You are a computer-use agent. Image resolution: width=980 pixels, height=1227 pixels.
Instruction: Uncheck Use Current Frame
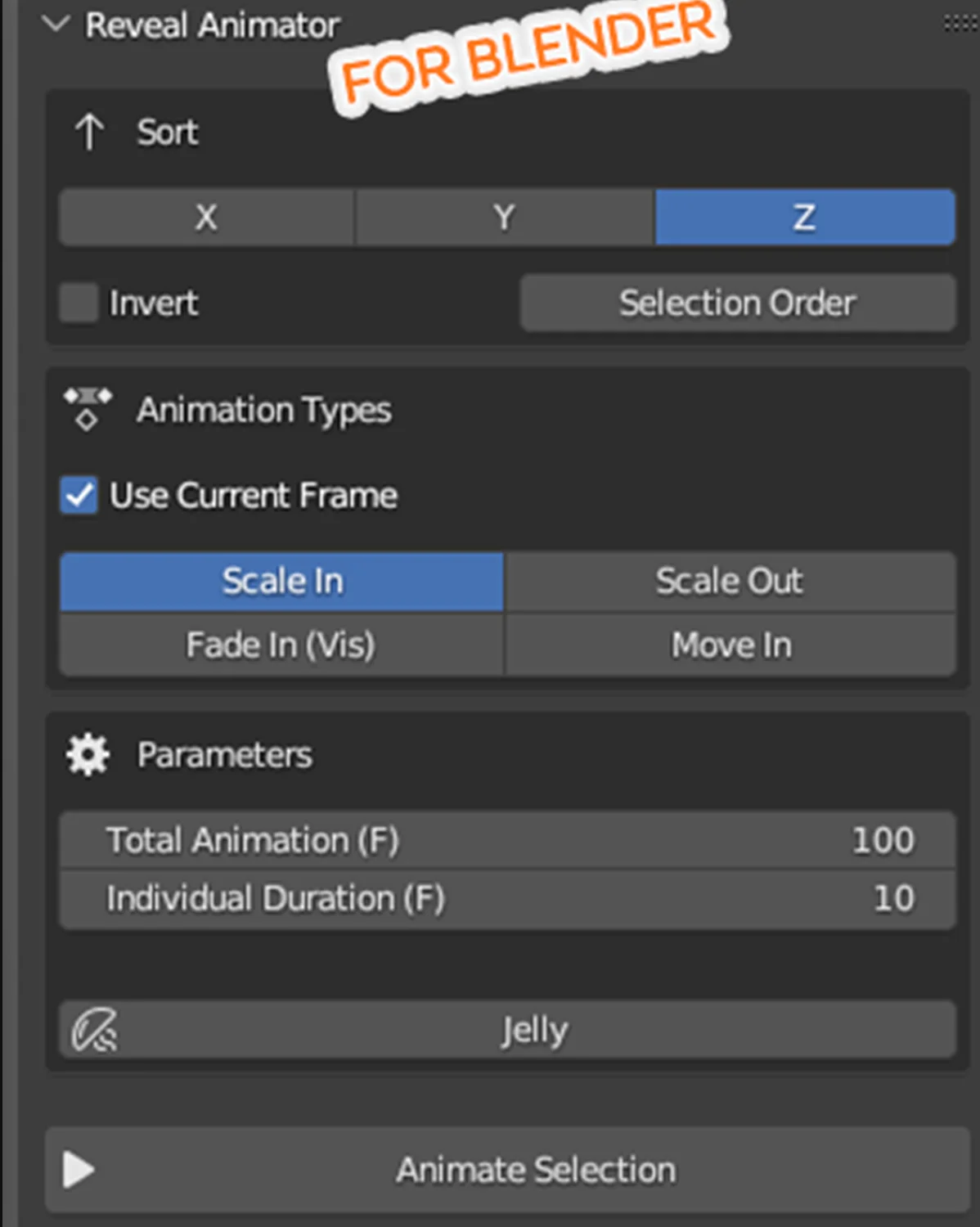click(79, 496)
